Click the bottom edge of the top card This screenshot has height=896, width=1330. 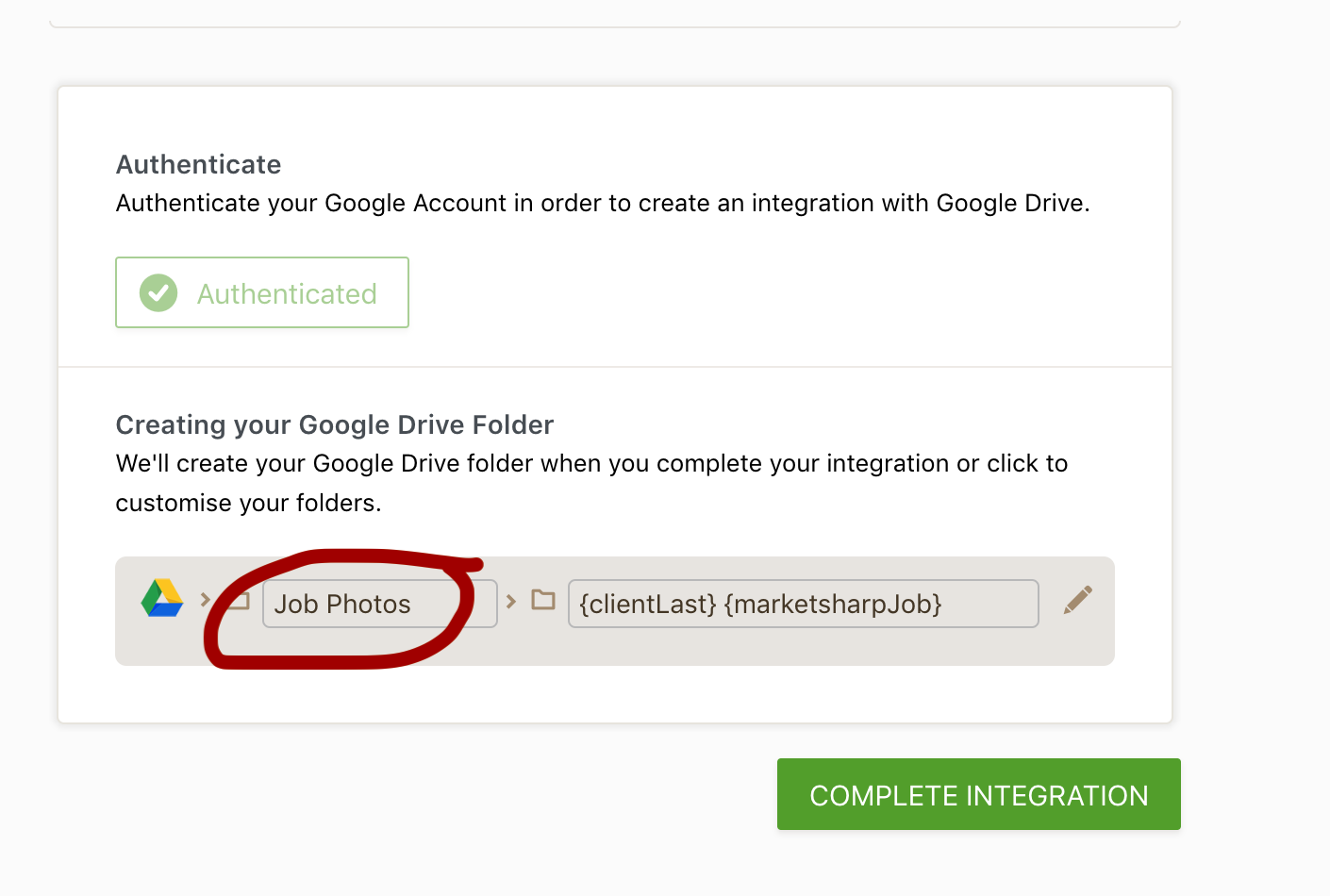615,26
